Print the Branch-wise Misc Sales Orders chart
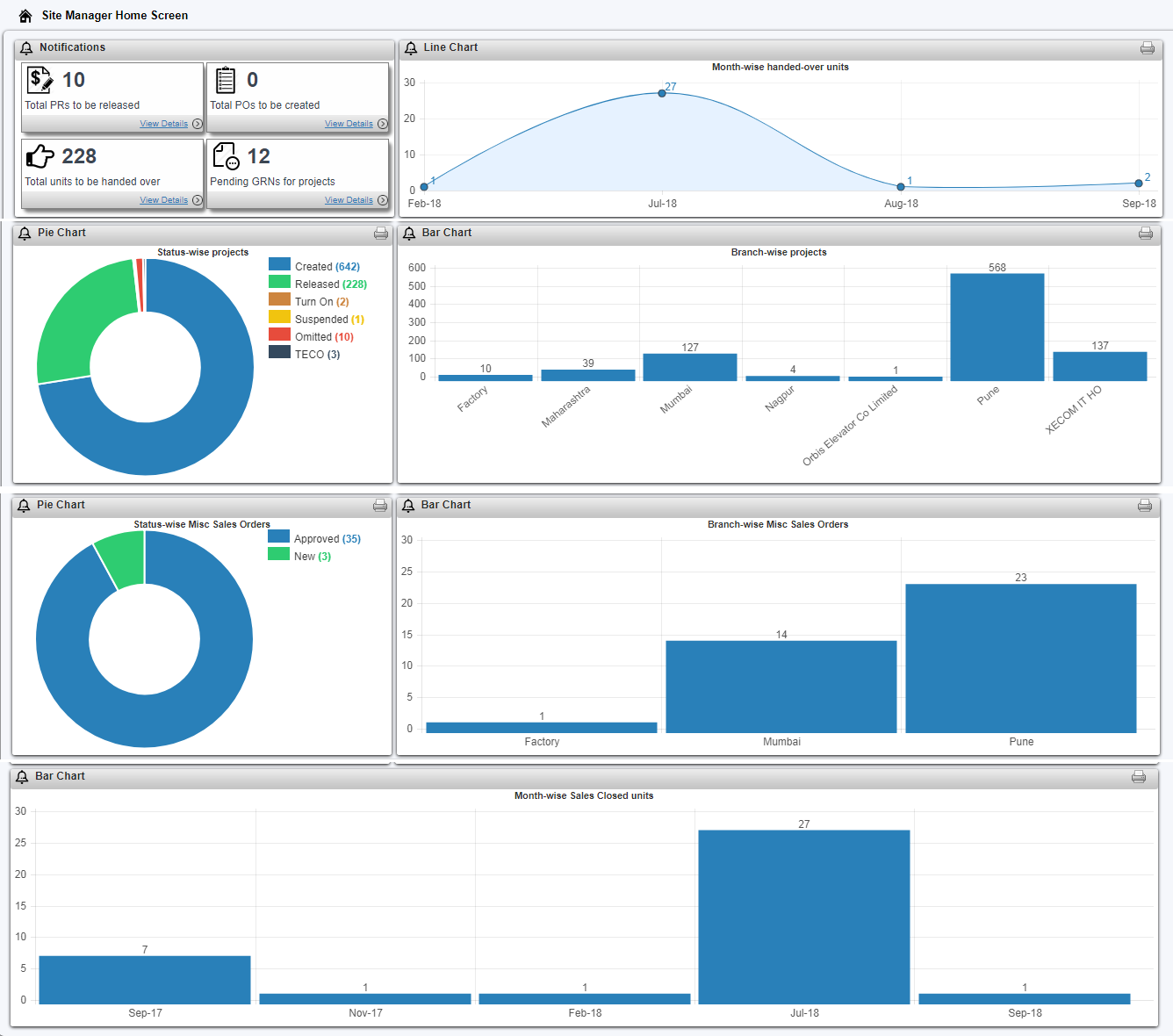Image resolution: width=1173 pixels, height=1036 pixels. click(x=1144, y=506)
